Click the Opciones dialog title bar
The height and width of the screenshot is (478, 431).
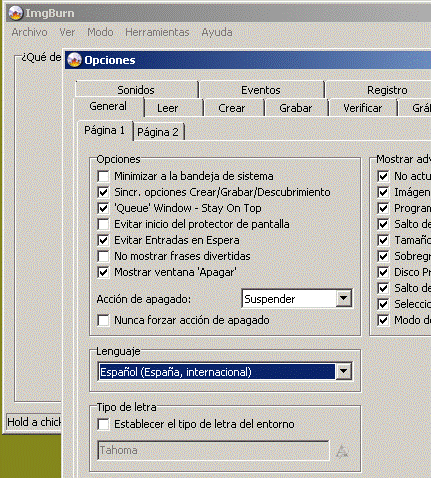248,60
